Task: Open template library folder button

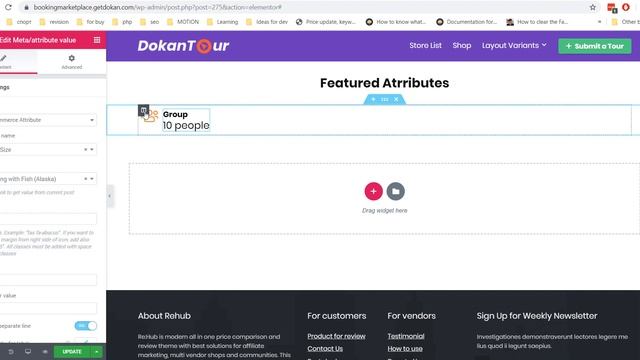Action: click(396, 191)
